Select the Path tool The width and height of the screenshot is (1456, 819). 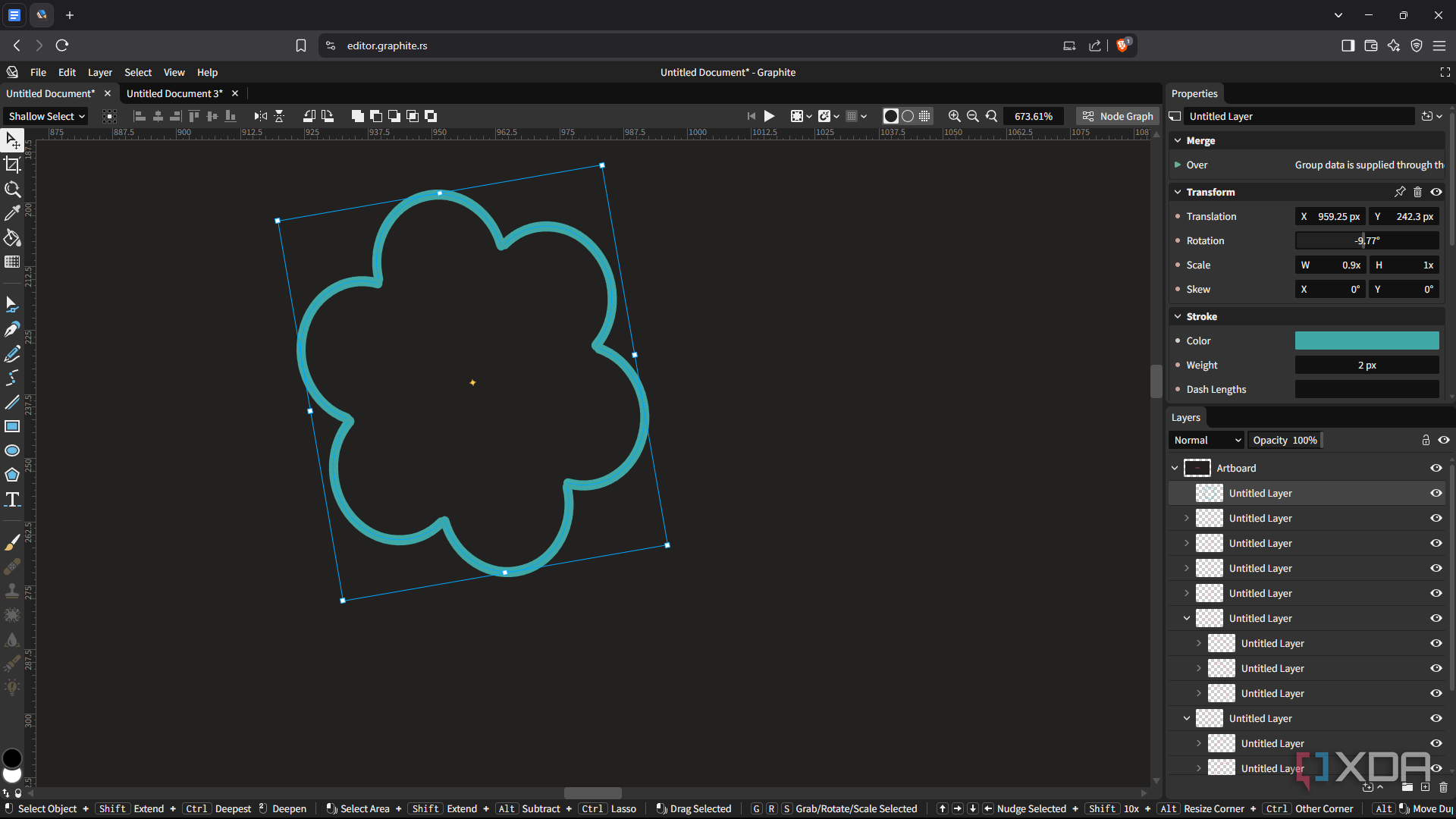(x=12, y=305)
